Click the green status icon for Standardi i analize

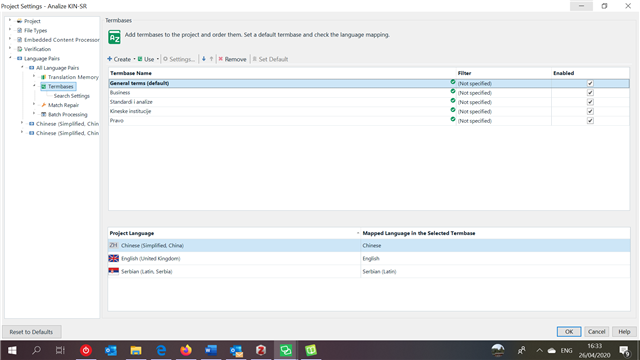click(x=453, y=100)
